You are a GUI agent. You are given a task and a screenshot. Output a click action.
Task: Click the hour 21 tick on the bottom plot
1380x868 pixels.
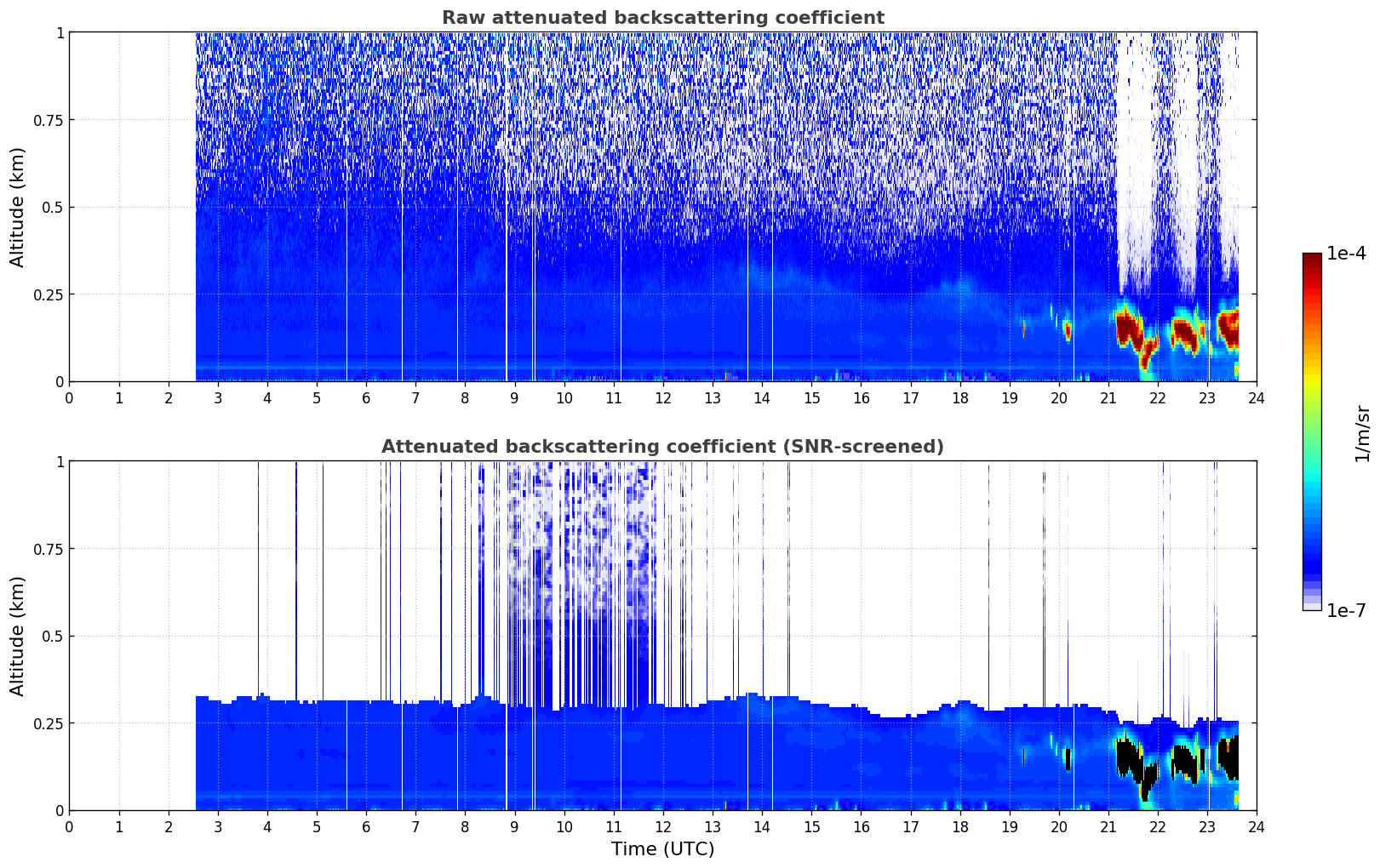[1108, 826]
